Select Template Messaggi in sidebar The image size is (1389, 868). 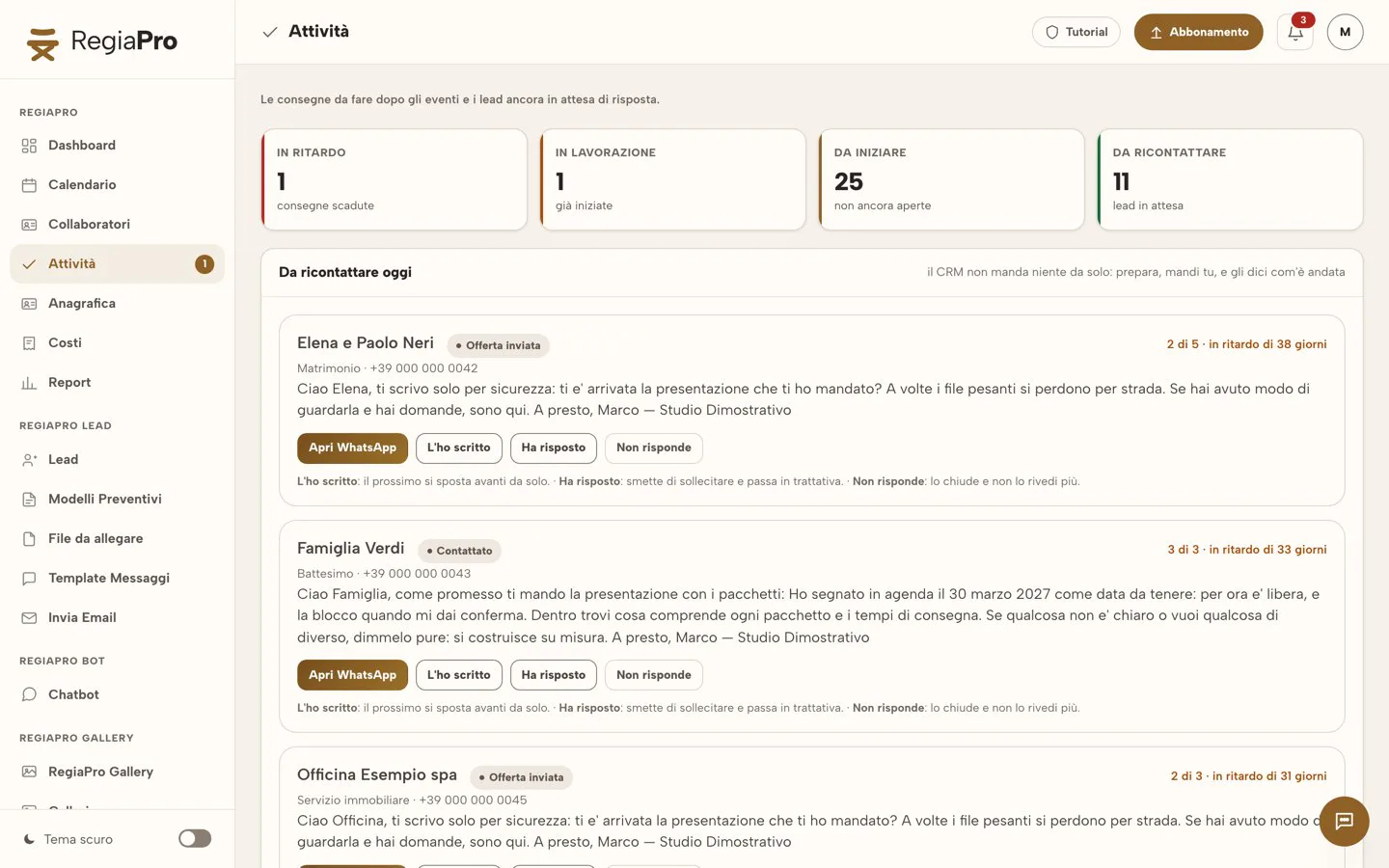pyautogui.click(x=118, y=579)
